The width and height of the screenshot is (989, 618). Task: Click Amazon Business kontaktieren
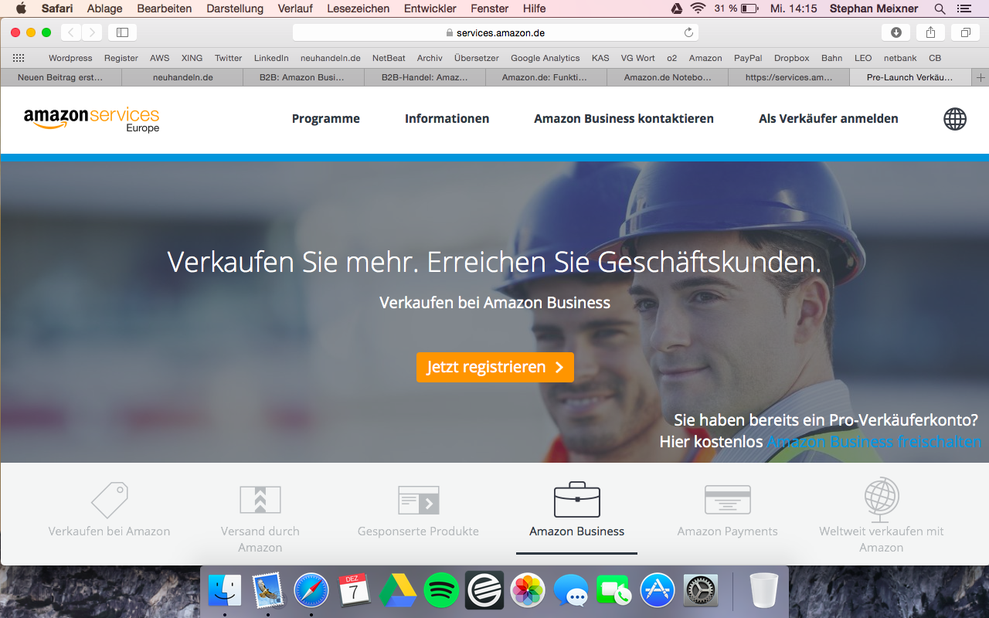[x=624, y=119]
